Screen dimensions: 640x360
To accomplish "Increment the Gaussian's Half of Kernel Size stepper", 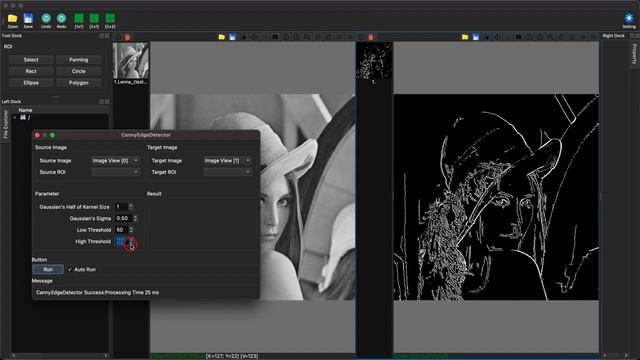I will [x=131, y=205].
